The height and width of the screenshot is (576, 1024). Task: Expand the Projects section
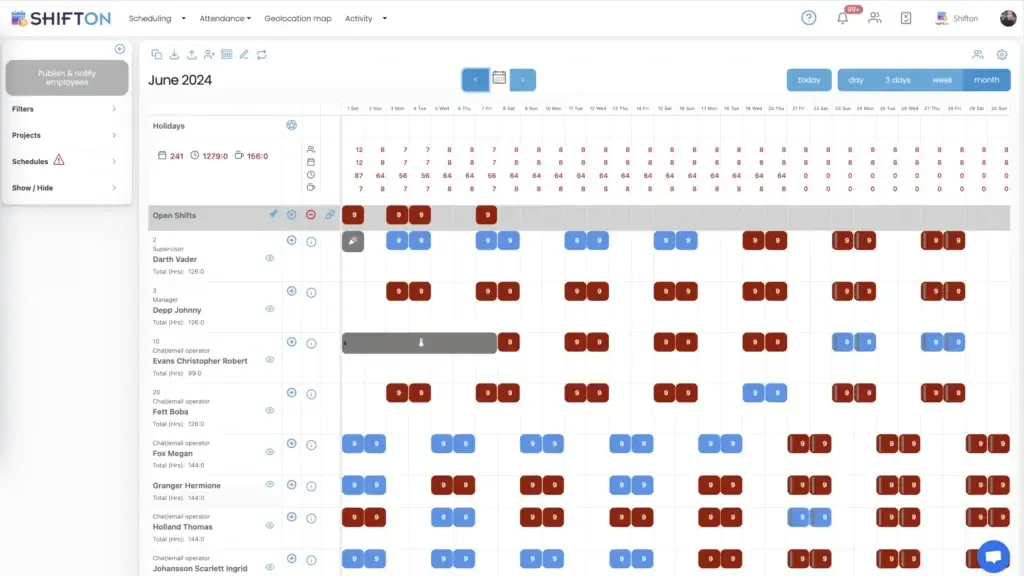[x=65, y=135]
